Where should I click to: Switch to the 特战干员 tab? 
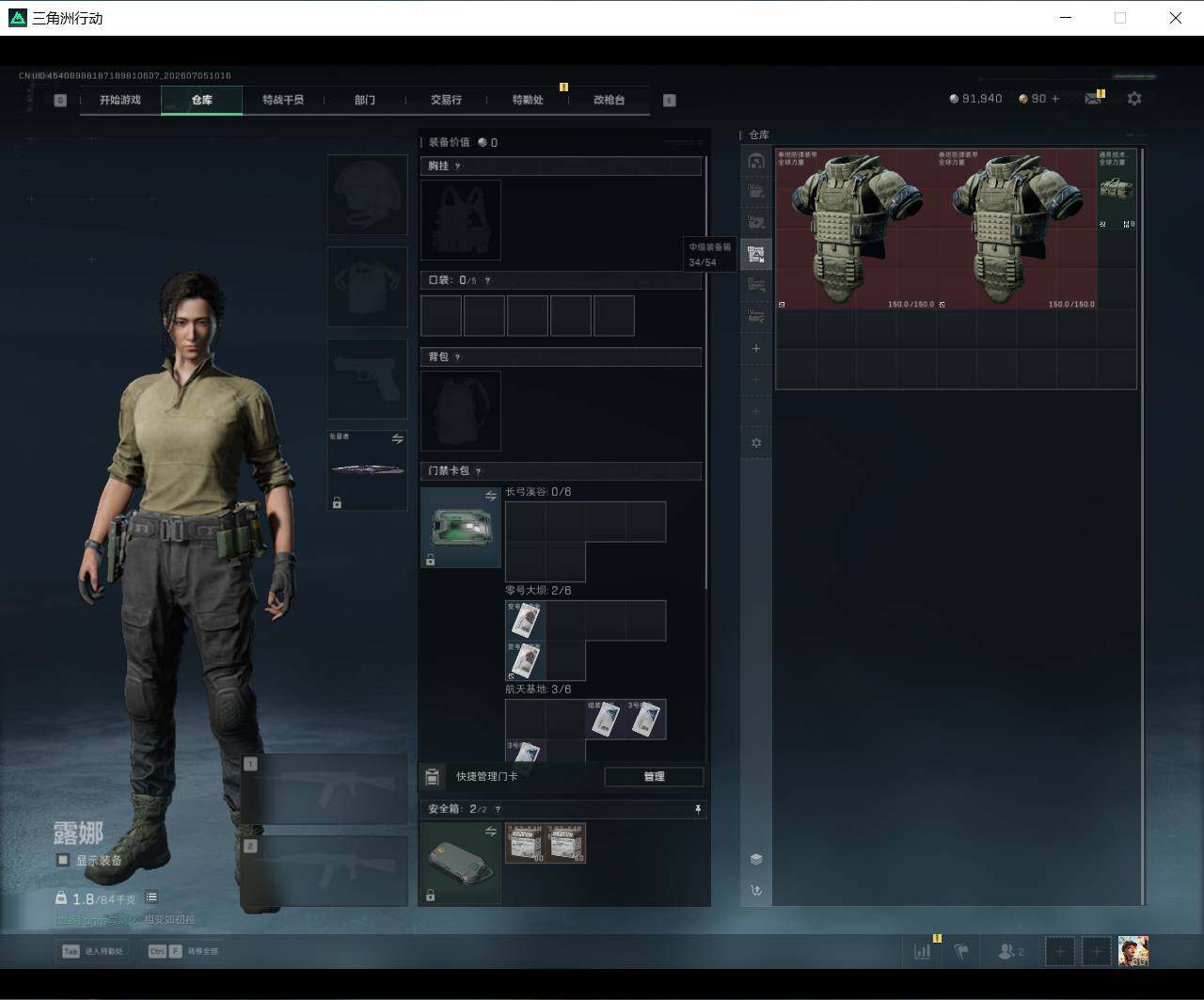pos(283,100)
